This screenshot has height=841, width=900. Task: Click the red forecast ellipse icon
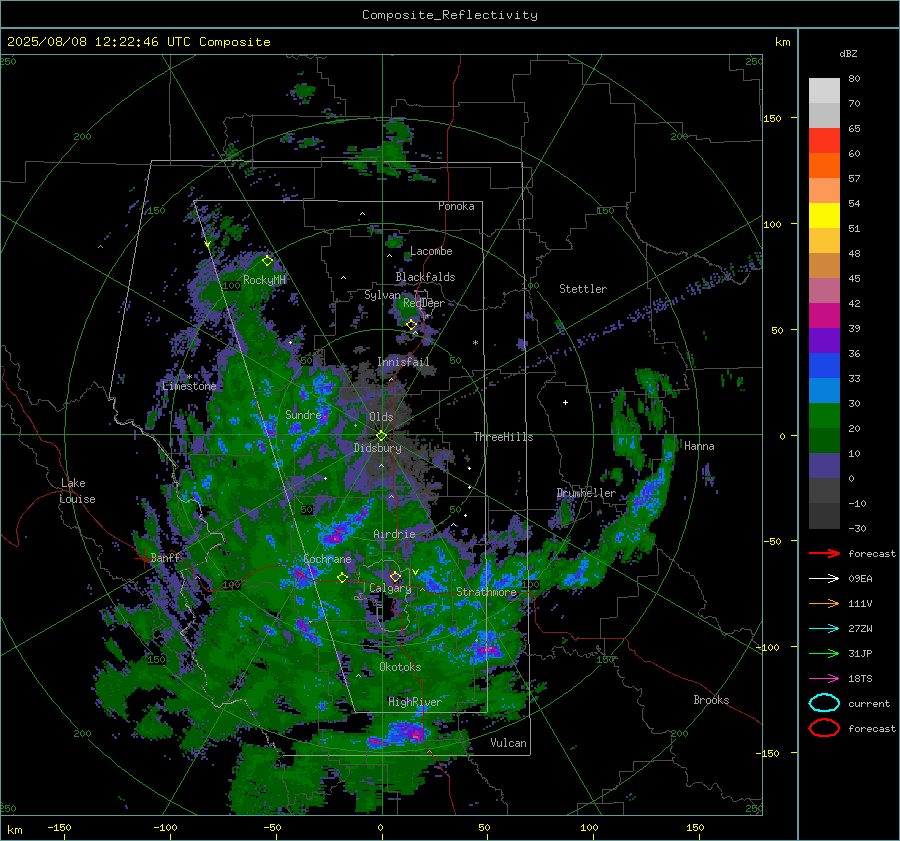pyautogui.click(x=824, y=728)
